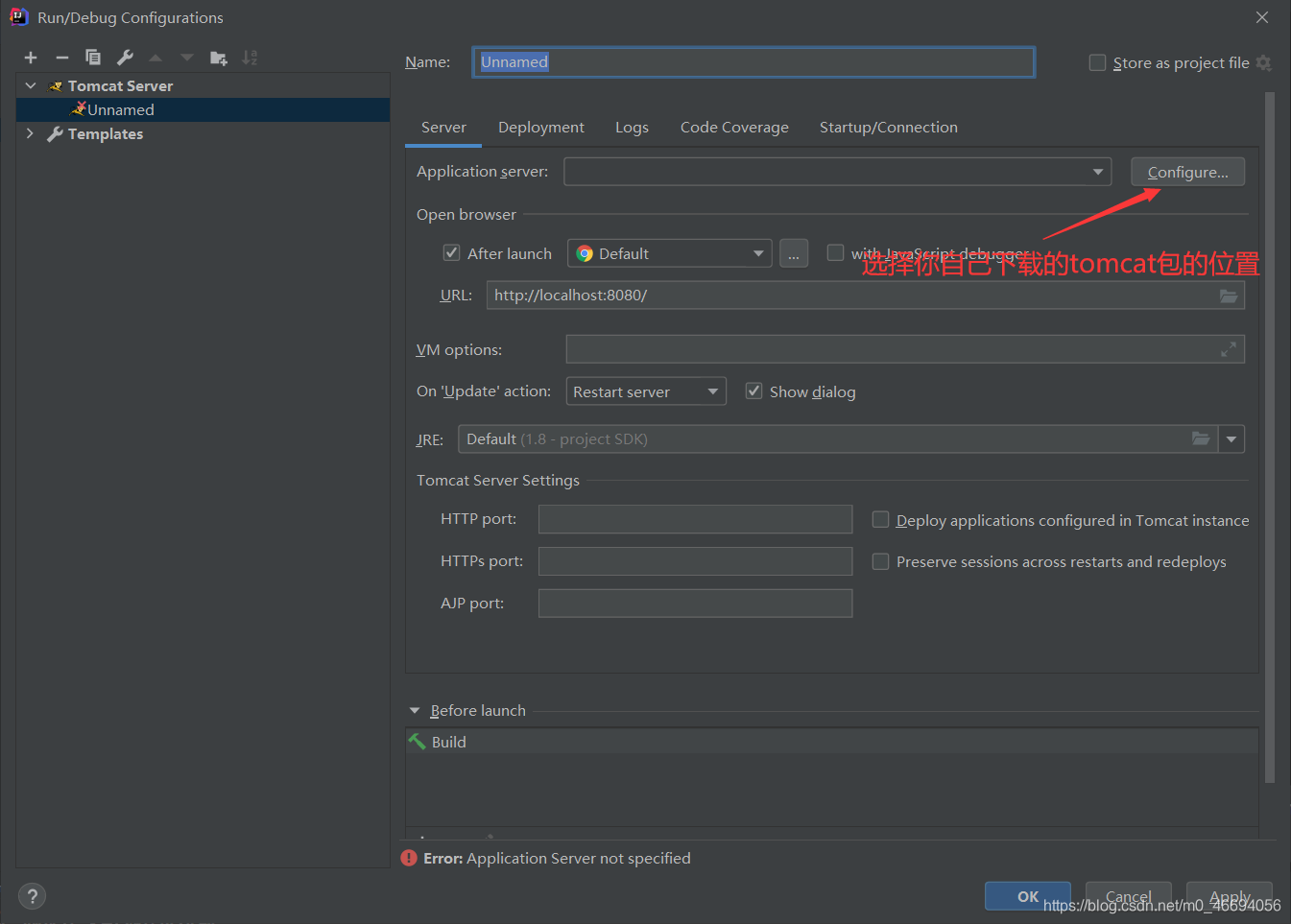Expand the VM options field editor

click(x=1229, y=349)
